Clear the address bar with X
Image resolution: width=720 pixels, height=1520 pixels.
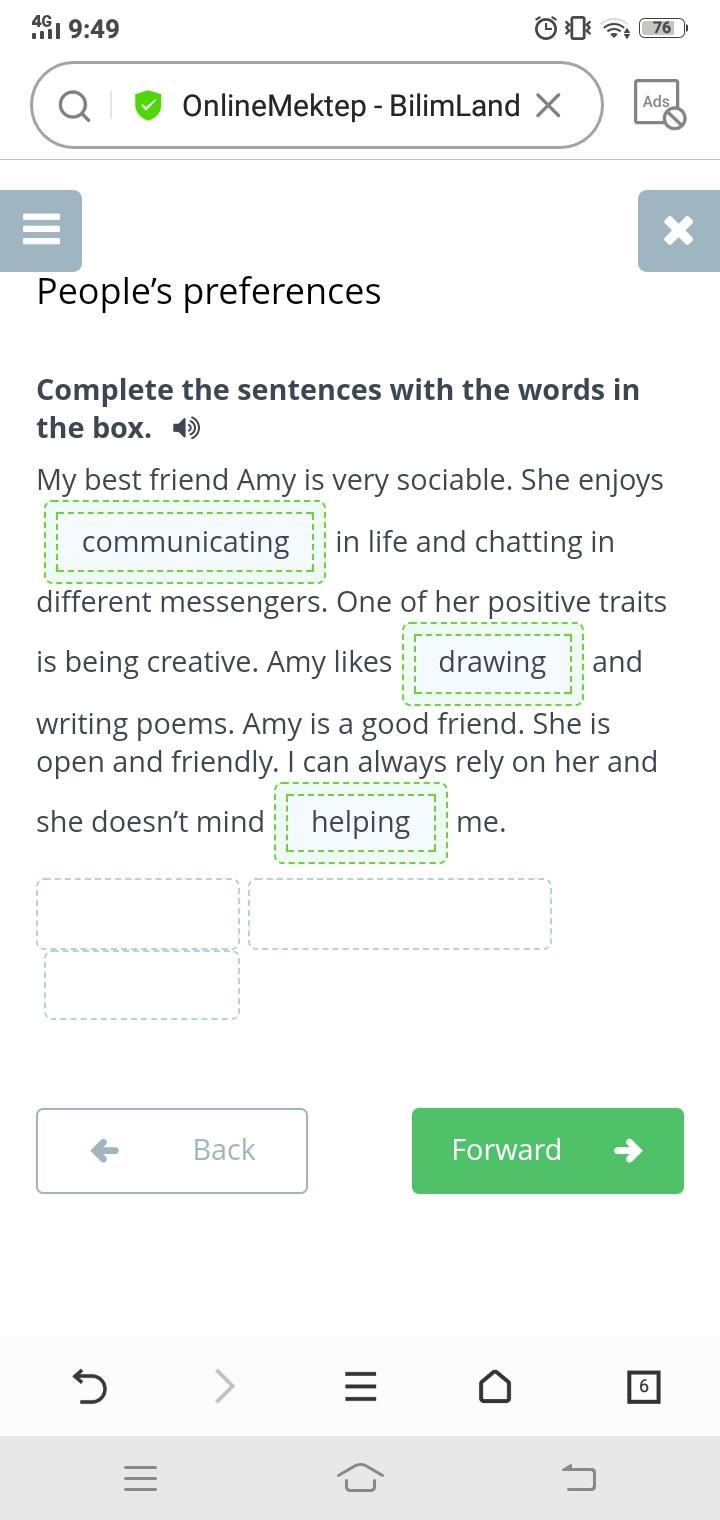(548, 105)
